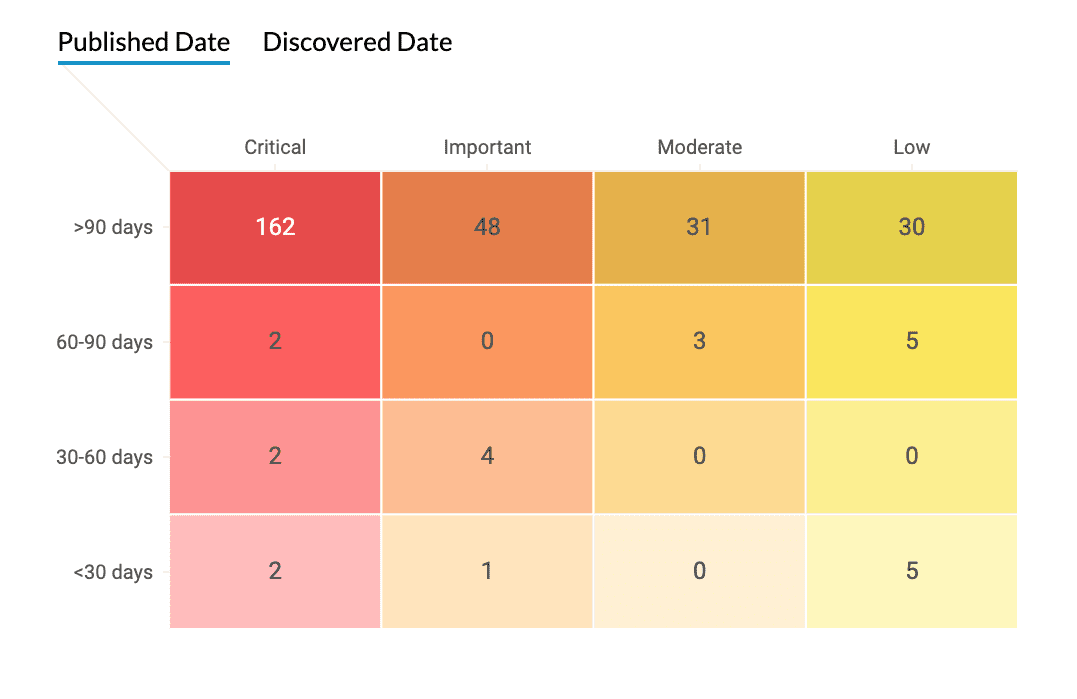1077x699 pixels.
Task: Select the Low 30-60 days cell
Action: [x=911, y=457]
